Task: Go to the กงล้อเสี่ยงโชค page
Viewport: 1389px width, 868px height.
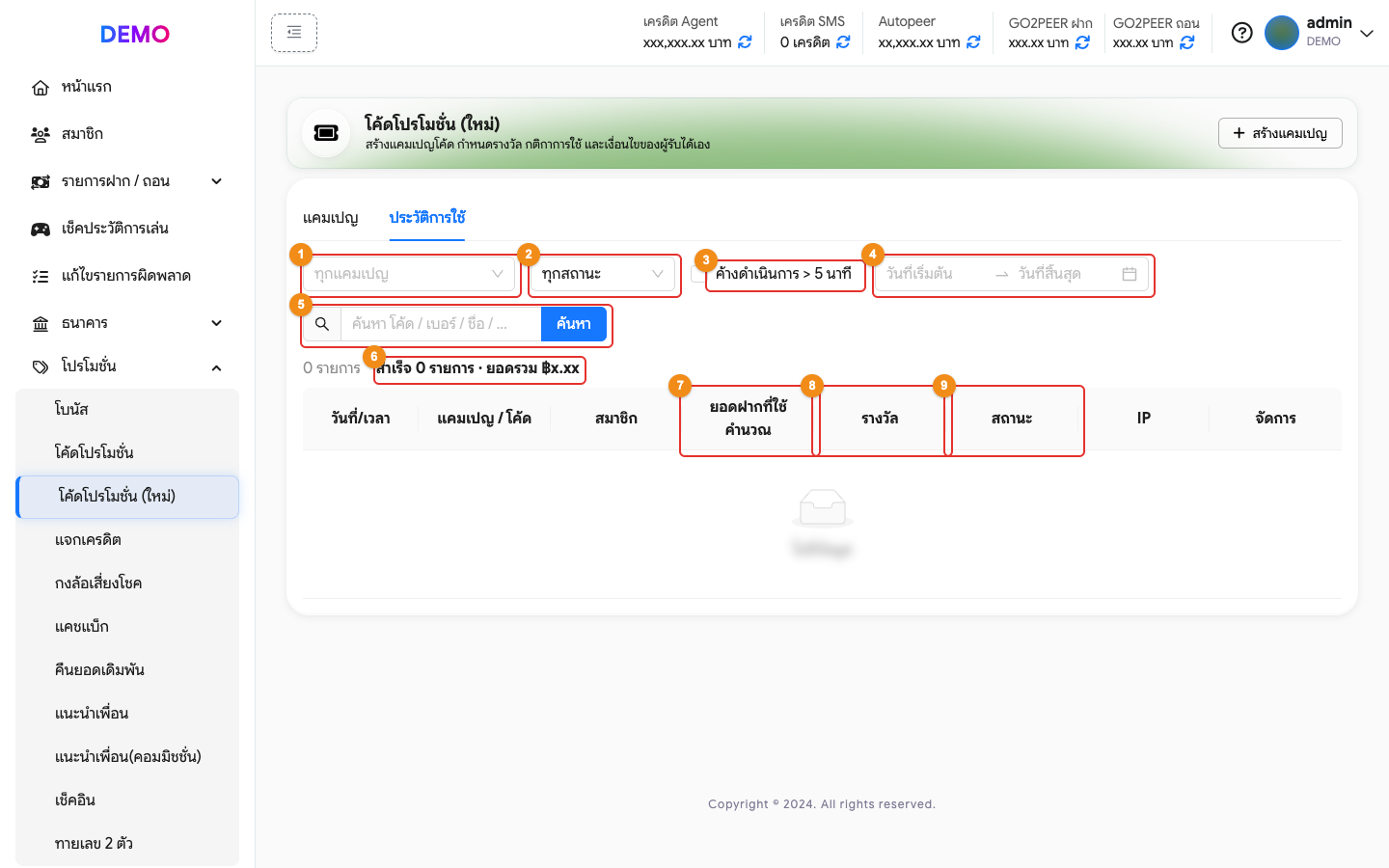Action: (127, 583)
